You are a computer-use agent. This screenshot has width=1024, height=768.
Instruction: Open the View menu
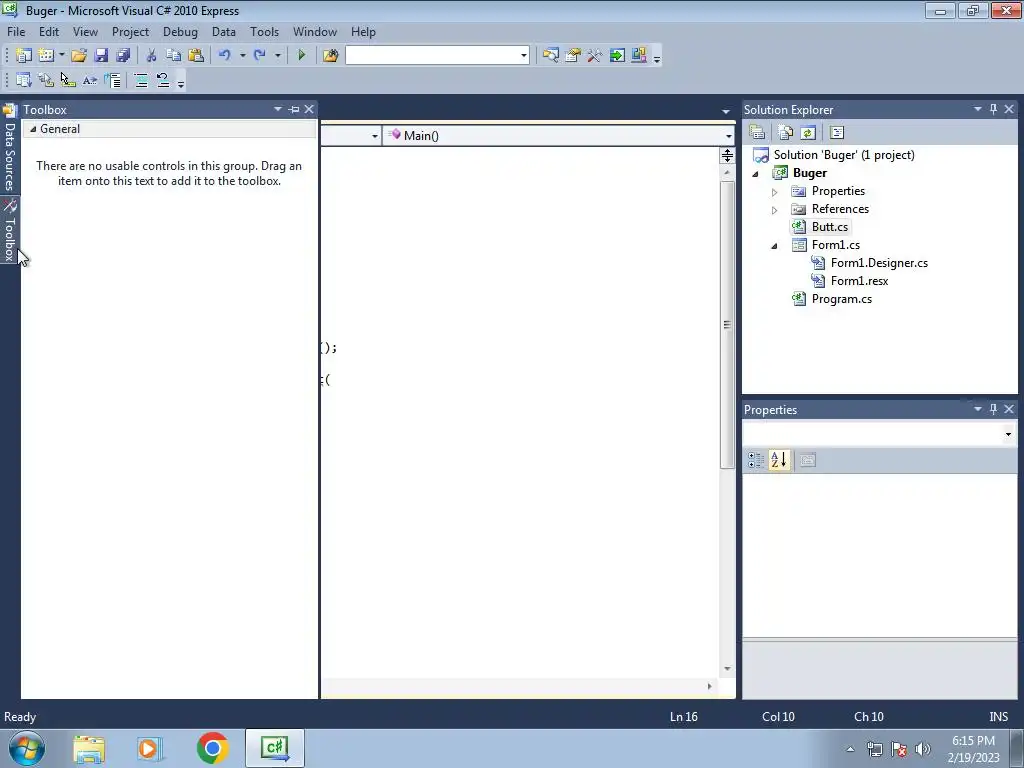[x=85, y=31]
